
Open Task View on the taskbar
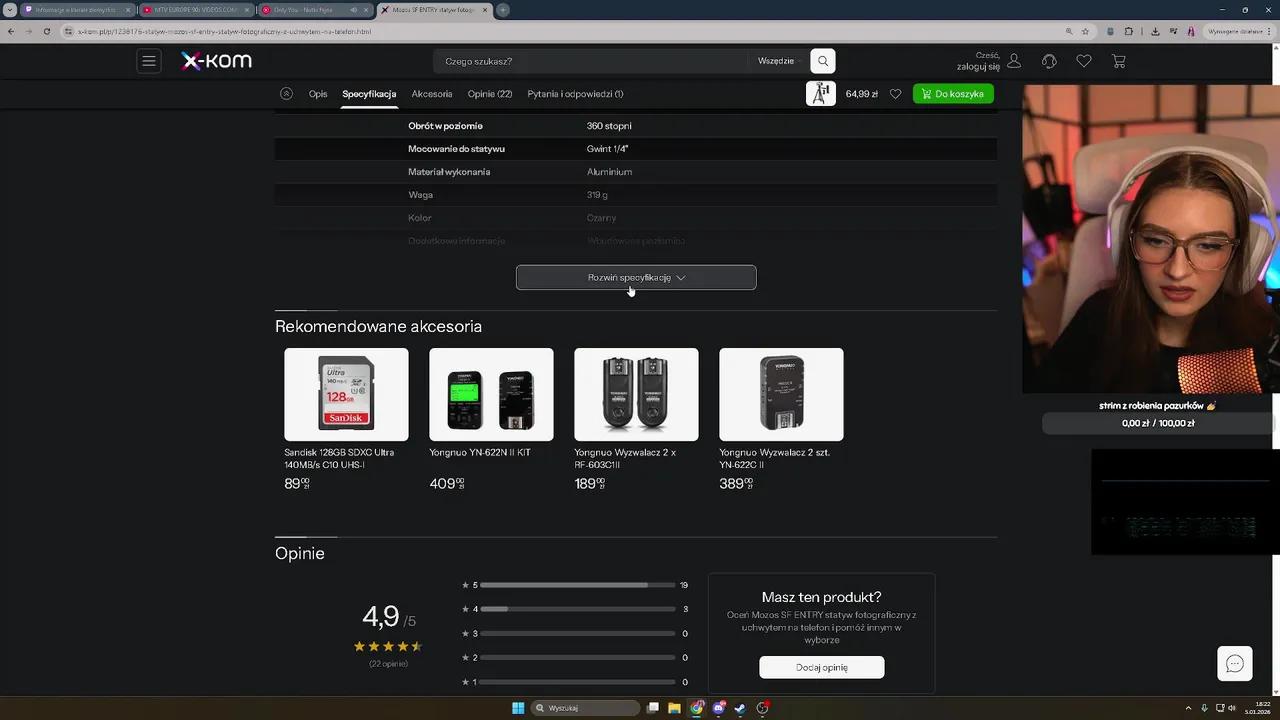tap(653, 708)
